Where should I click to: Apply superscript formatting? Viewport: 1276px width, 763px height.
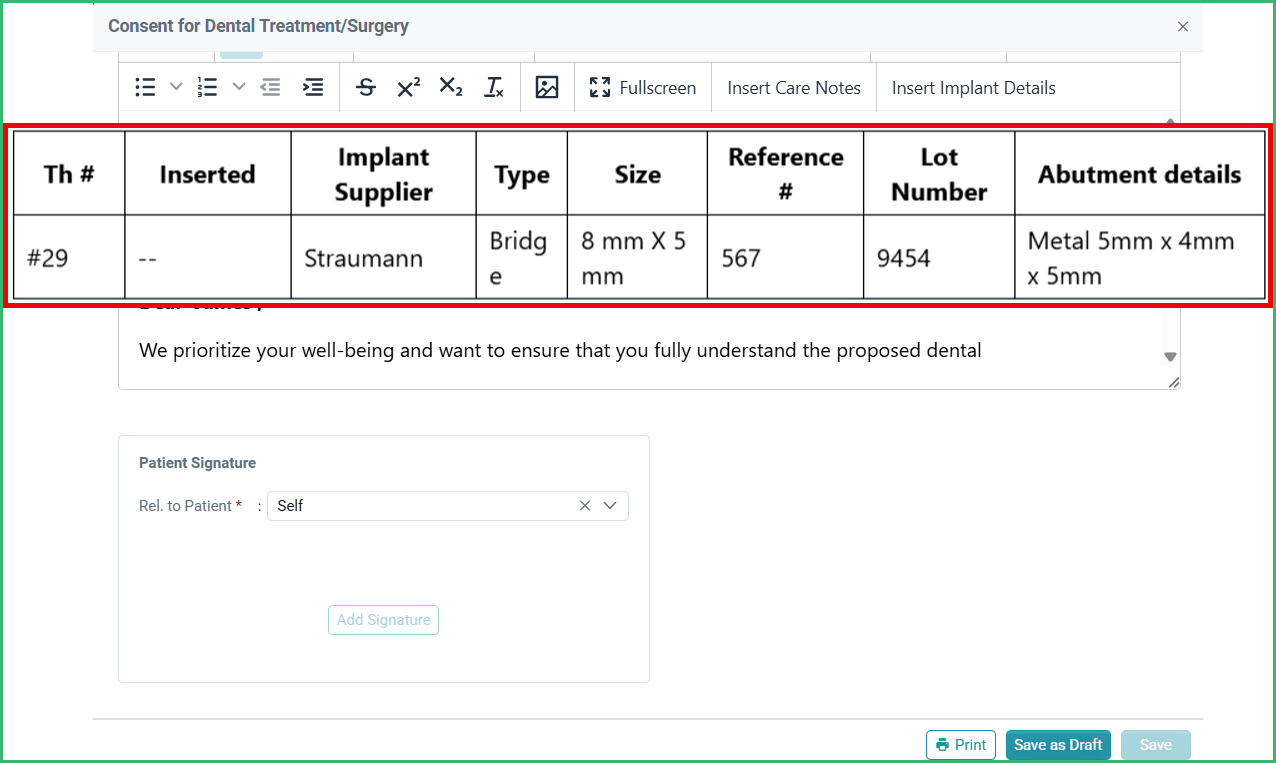(x=408, y=87)
